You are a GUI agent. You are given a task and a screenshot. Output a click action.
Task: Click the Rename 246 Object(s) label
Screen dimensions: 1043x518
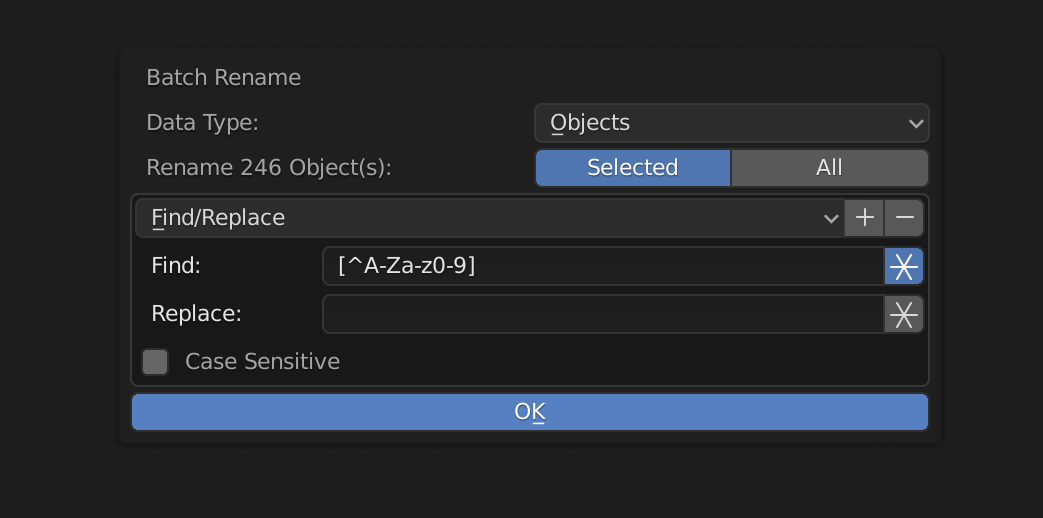click(269, 168)
